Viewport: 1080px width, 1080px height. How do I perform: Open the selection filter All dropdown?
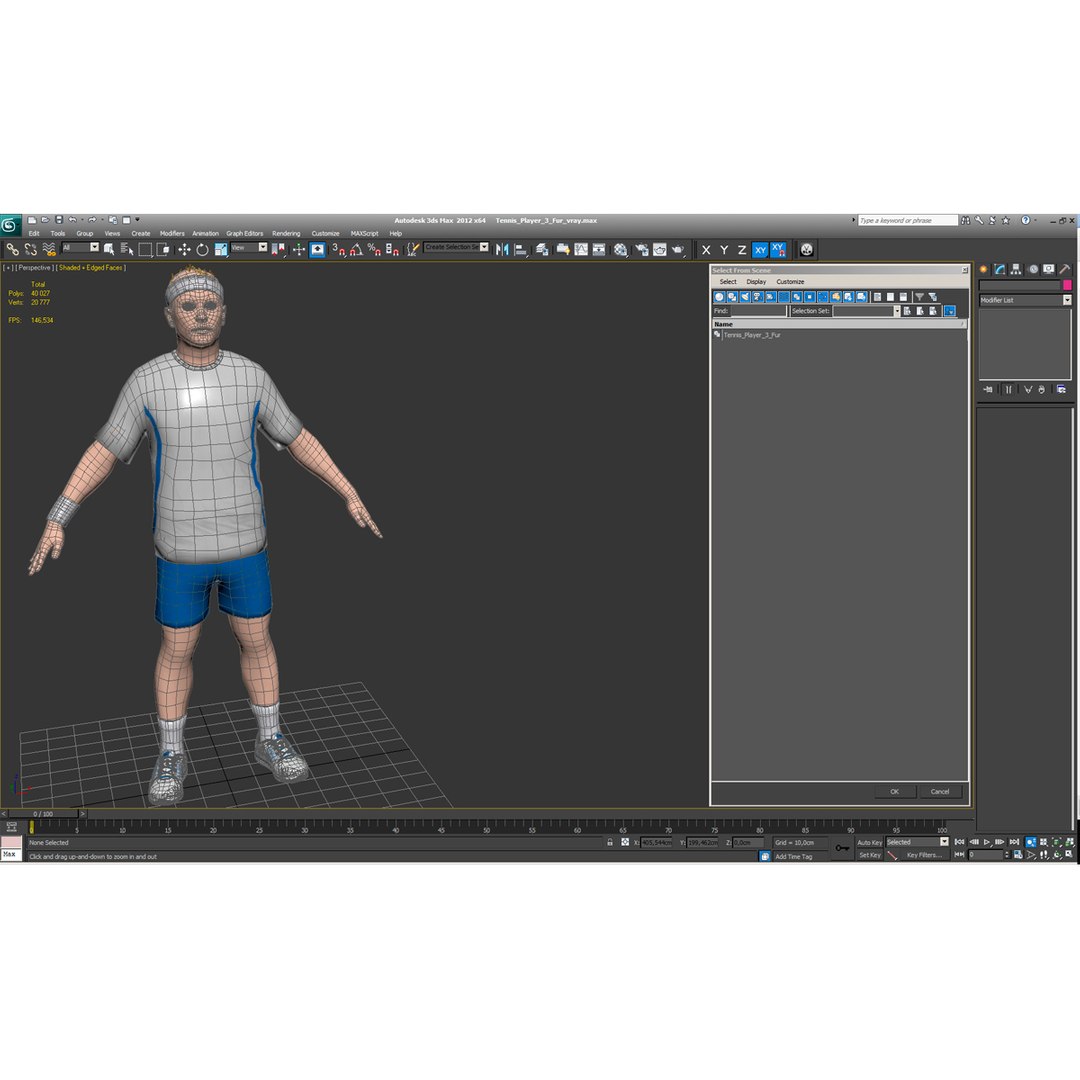(94, 247)
